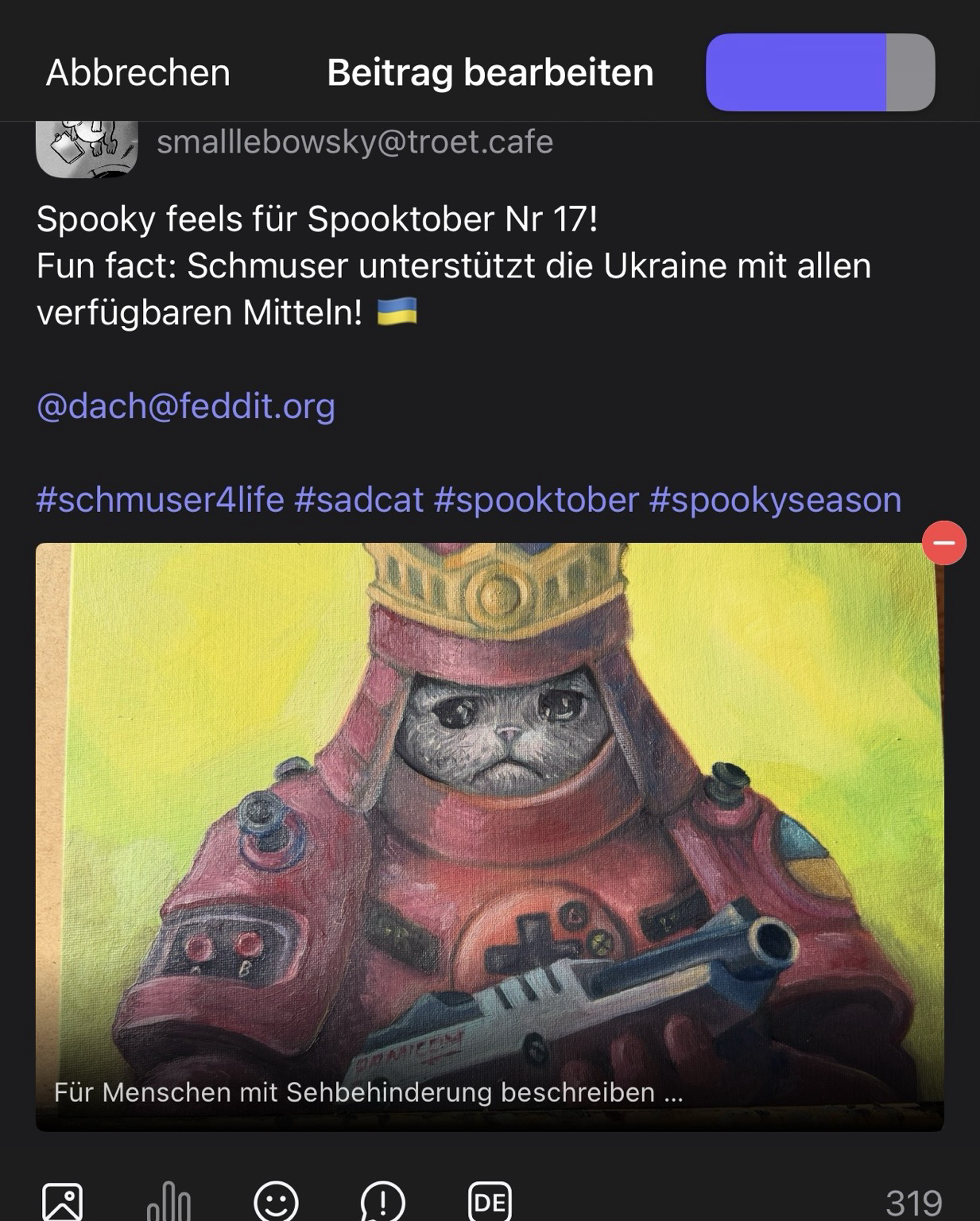Toggle content warning speech bubble icon
Viewport: 980px width, 1221px height.
[383, 1201]
